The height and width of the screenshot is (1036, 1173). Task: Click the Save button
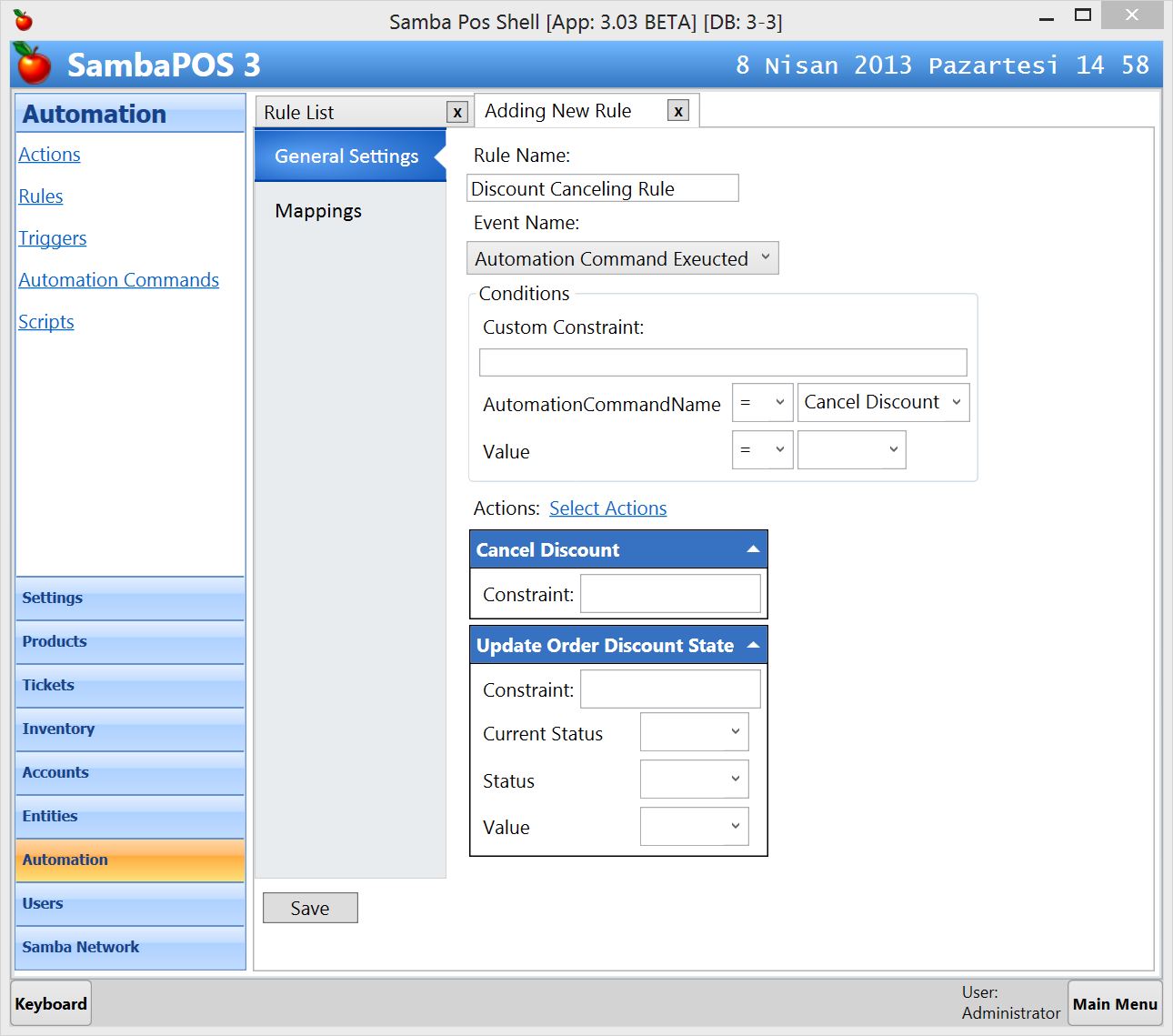(x=310, y=908)
